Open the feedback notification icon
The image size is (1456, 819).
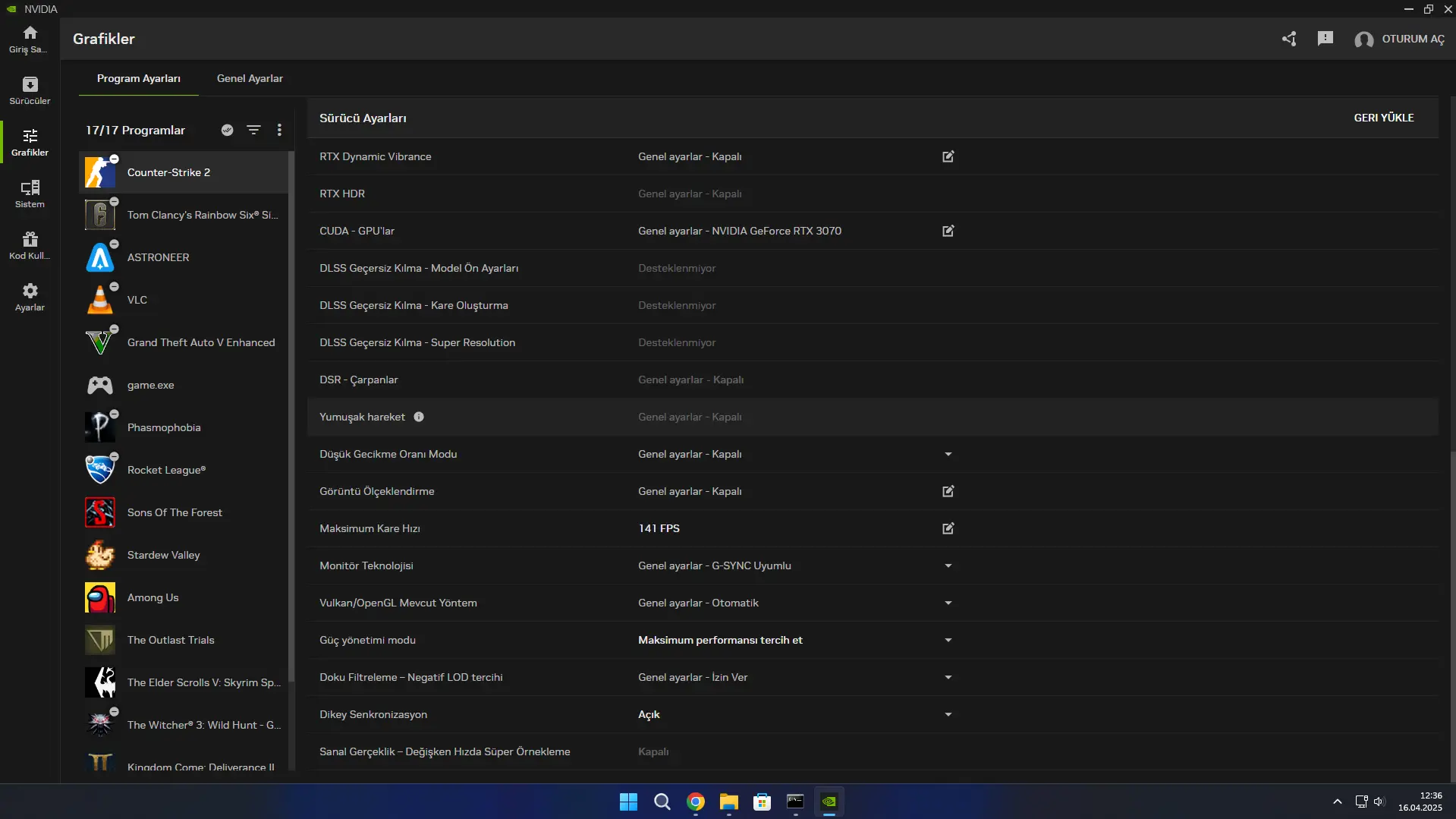[x=1325, y=39]
